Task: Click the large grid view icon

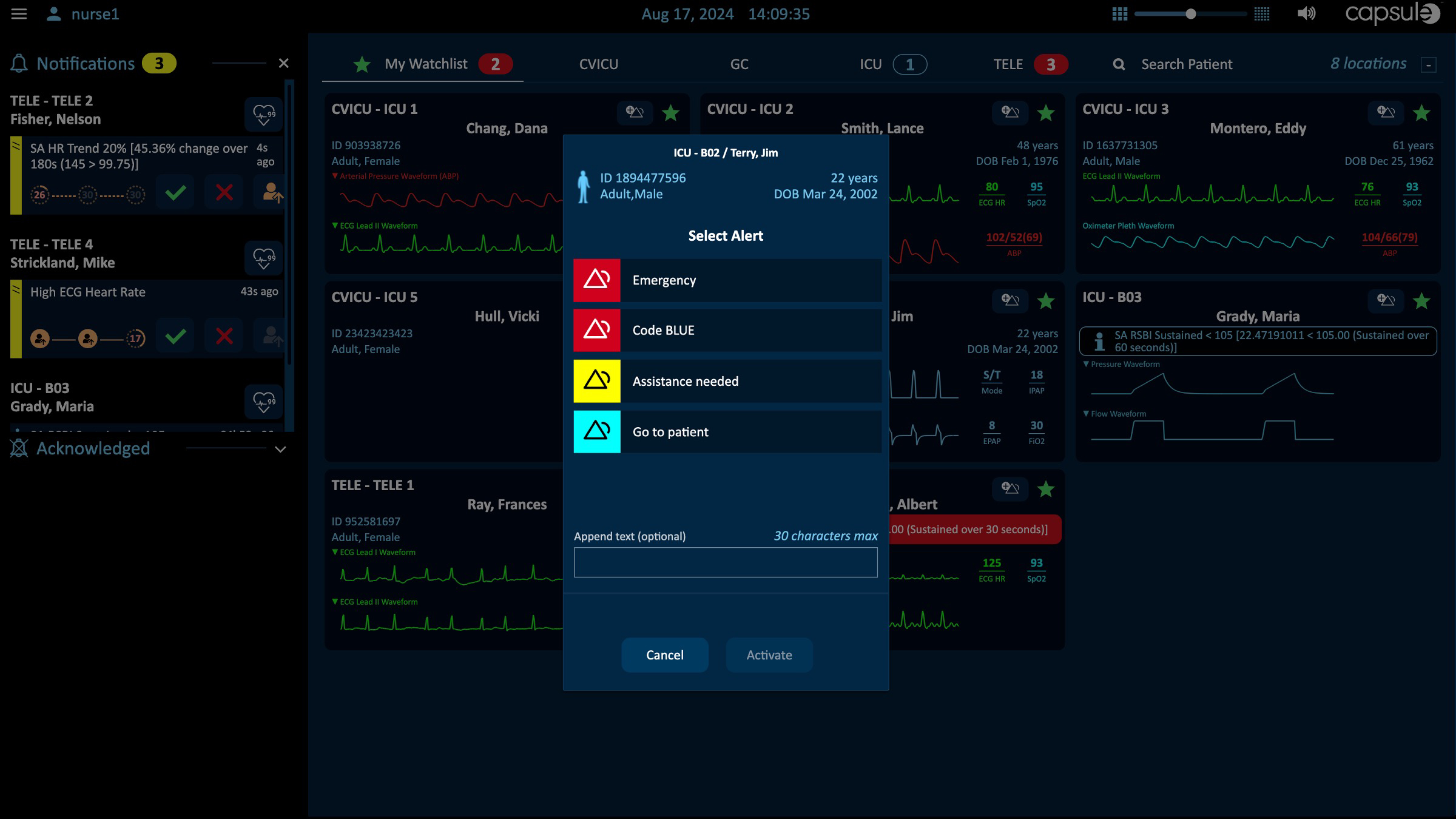Action: 1119,14
